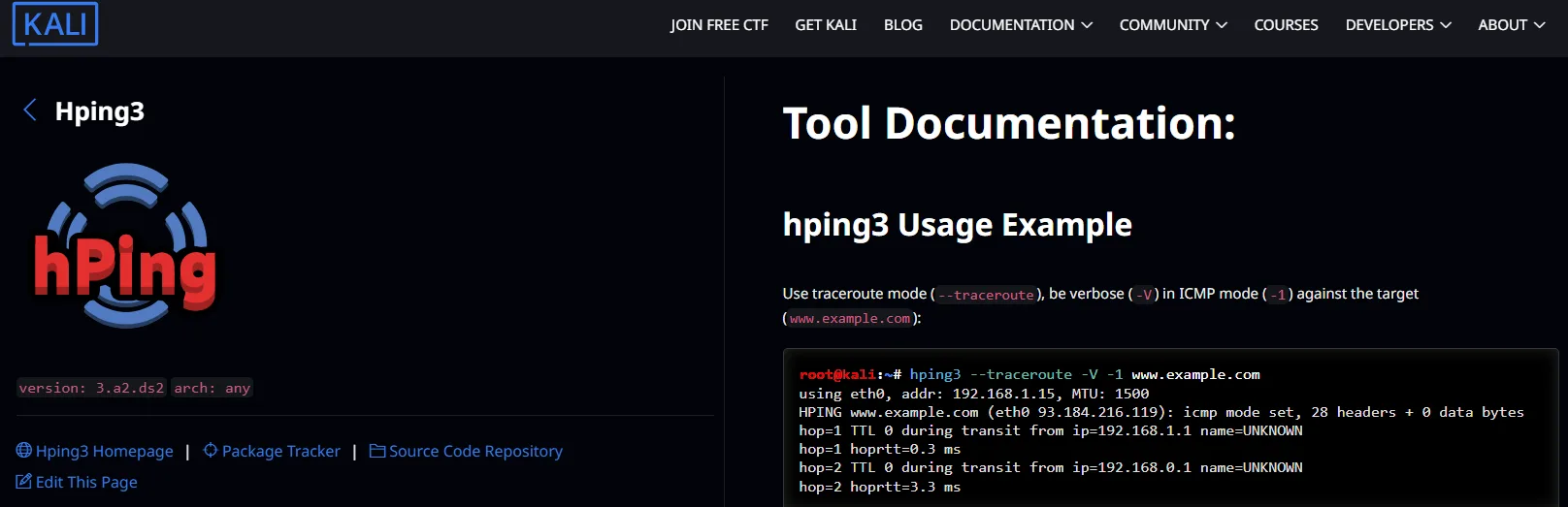Click the arch: any badge
The image size is (1568, 507).
pos(212,388)
